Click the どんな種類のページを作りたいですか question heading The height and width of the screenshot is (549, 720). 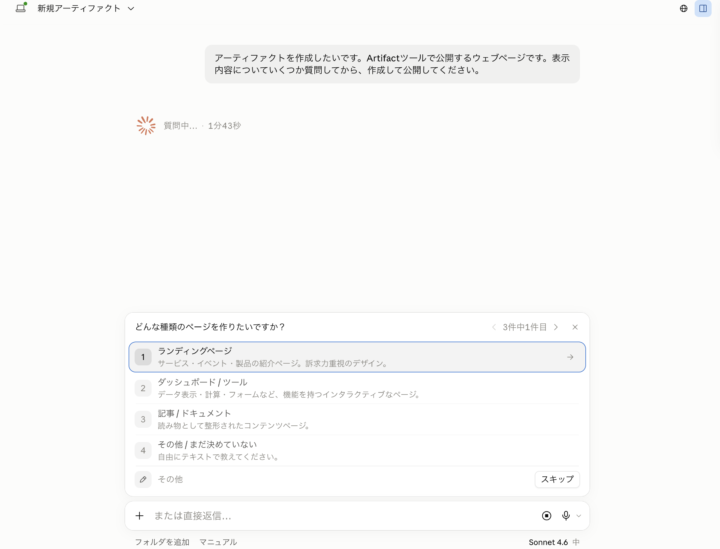pos(210,327)
